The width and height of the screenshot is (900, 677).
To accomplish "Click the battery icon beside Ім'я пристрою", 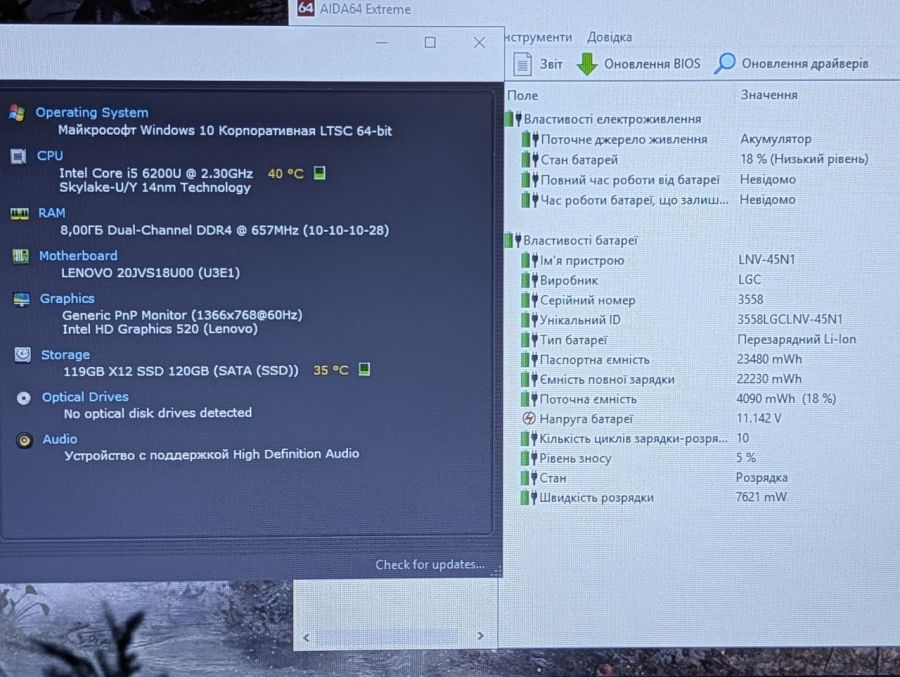I will tap(529, 260).
